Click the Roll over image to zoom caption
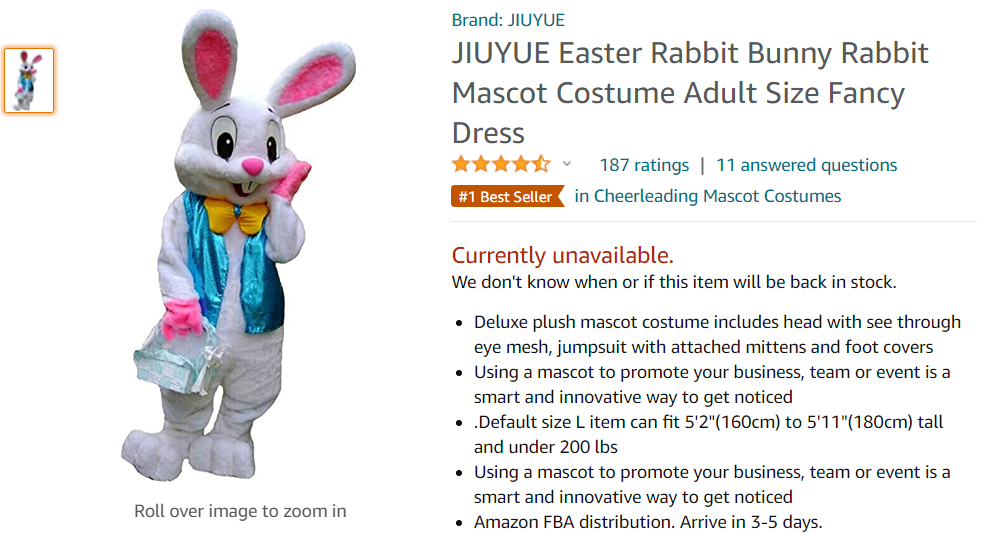This screenshot has height=537, width=985. [x=240, y=511]
